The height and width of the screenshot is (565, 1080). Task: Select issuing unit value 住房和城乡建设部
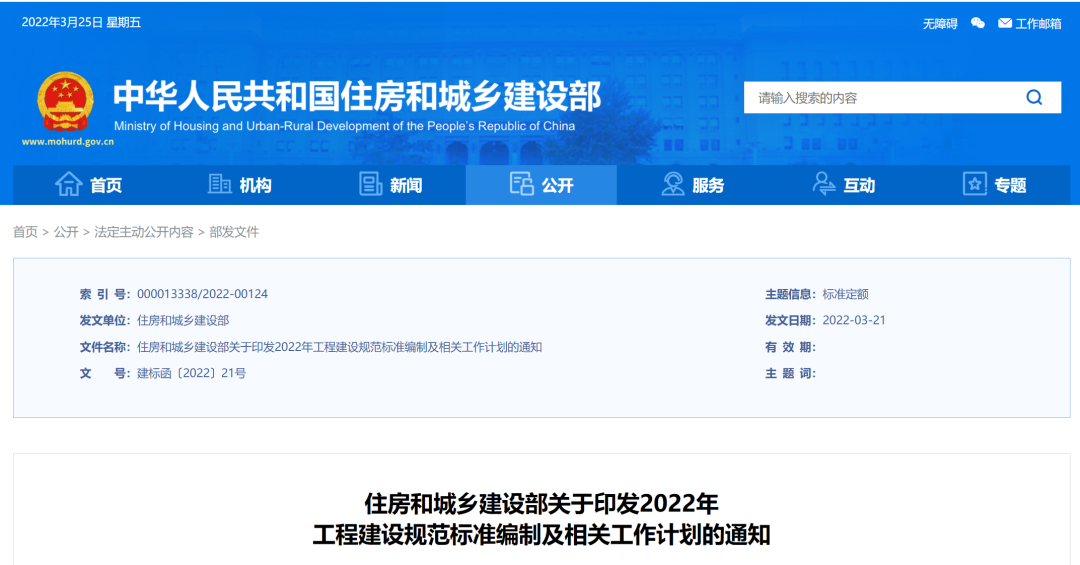[x=183, y=320]
